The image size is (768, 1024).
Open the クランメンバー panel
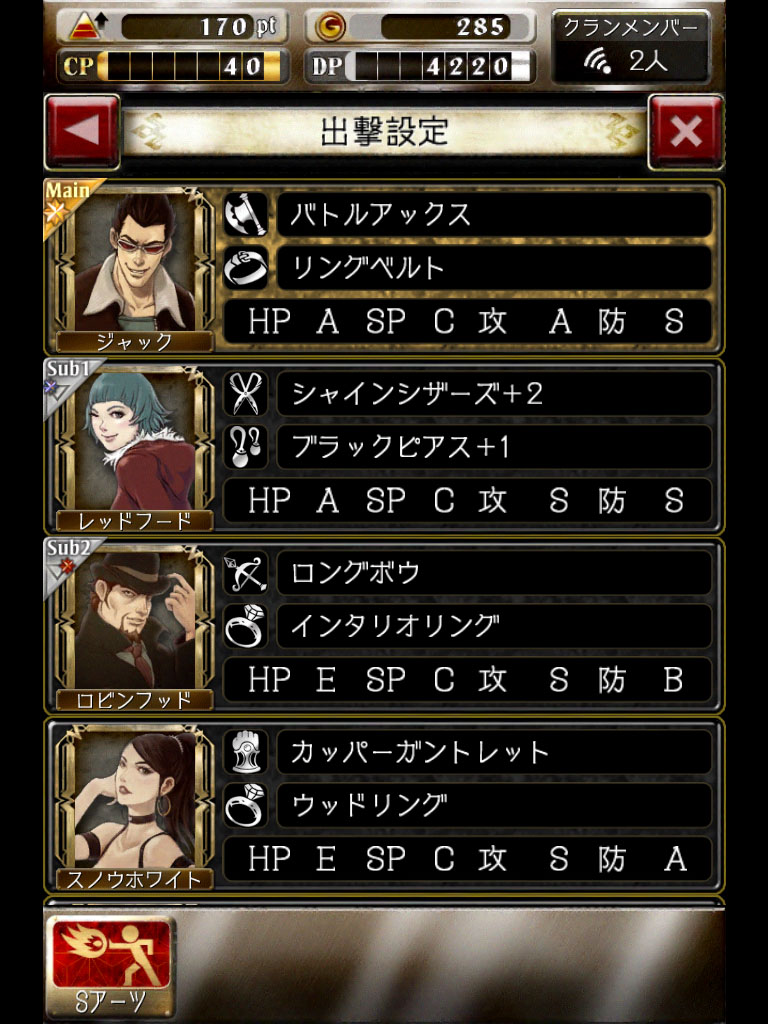point(631,46)
